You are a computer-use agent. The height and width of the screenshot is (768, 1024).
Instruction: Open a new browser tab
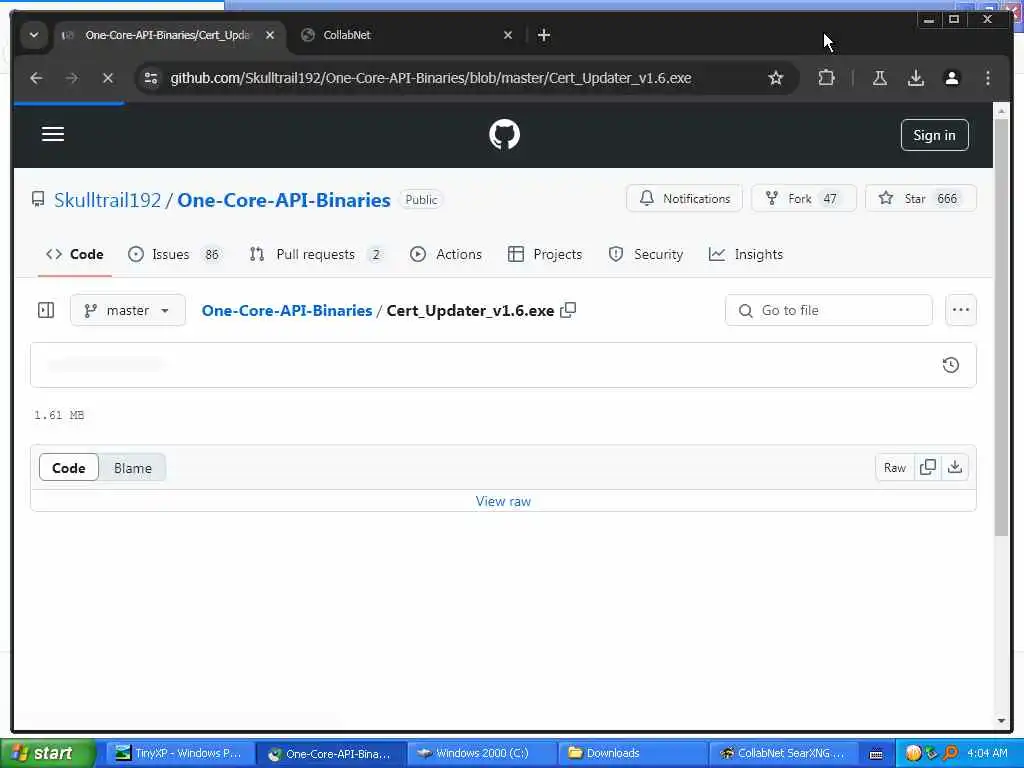point(543,35)
